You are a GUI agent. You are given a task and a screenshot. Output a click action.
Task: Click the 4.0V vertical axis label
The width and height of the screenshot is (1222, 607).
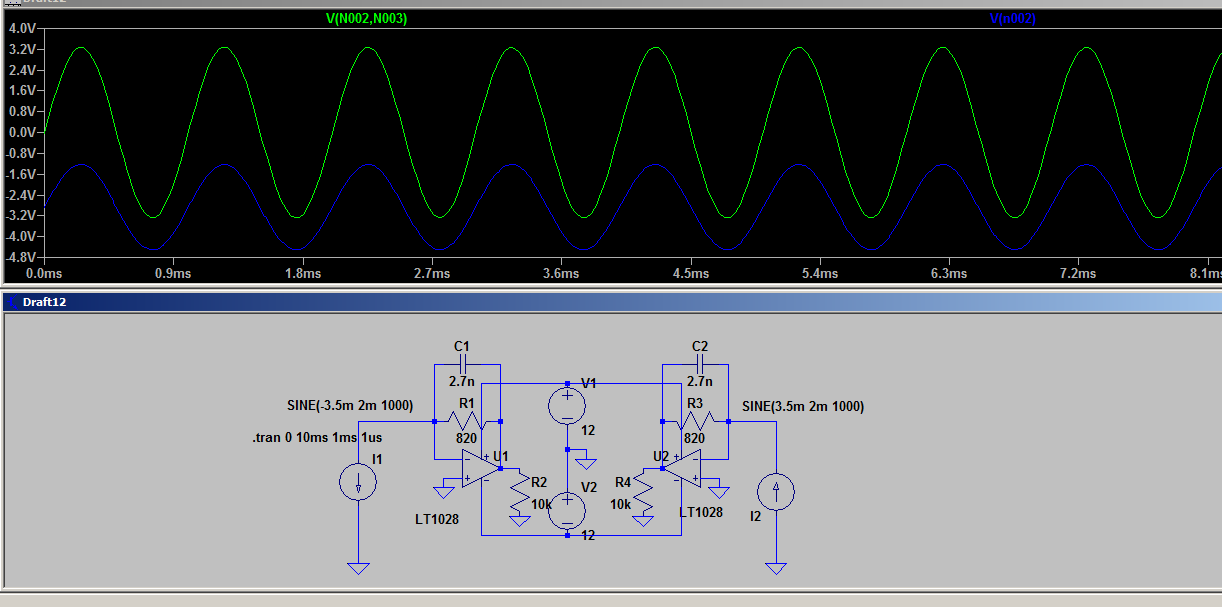pos(21,28)
